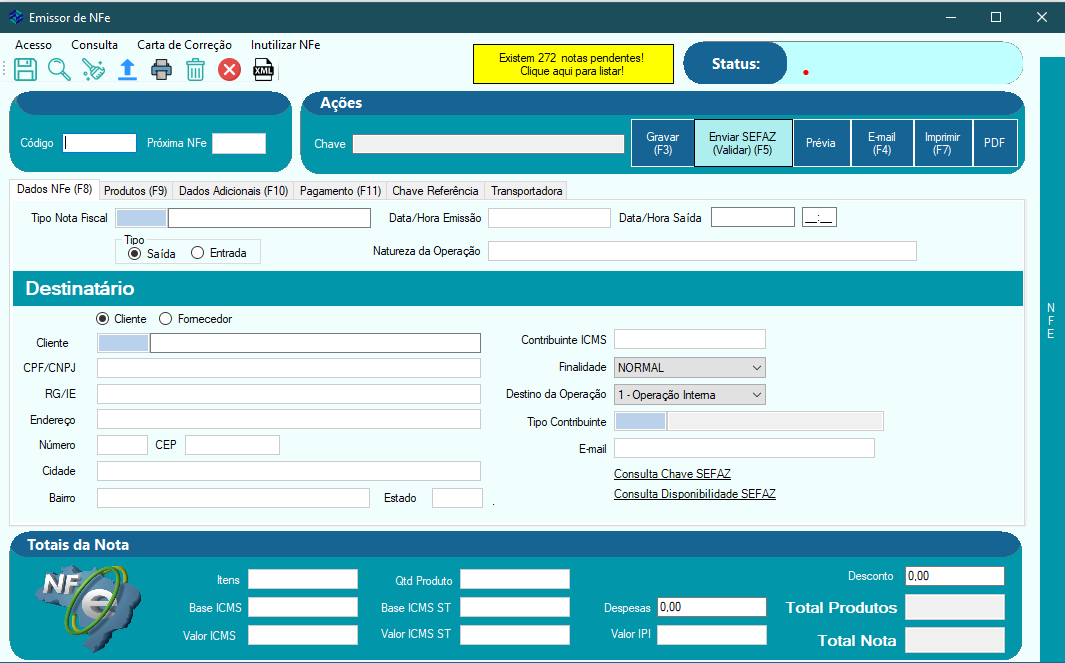1065x663 pixels.
Task: Select the Entrada radio button
Action: 197,253
